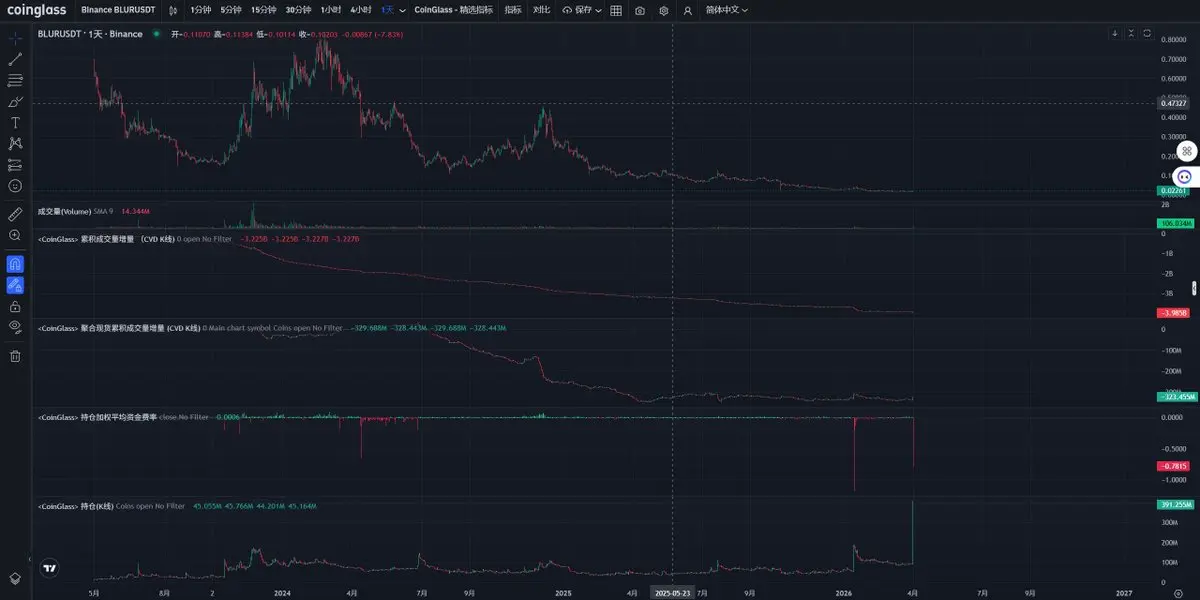
Task: Open the 指标 indicators menu
Action: click(x=513, y=10)
